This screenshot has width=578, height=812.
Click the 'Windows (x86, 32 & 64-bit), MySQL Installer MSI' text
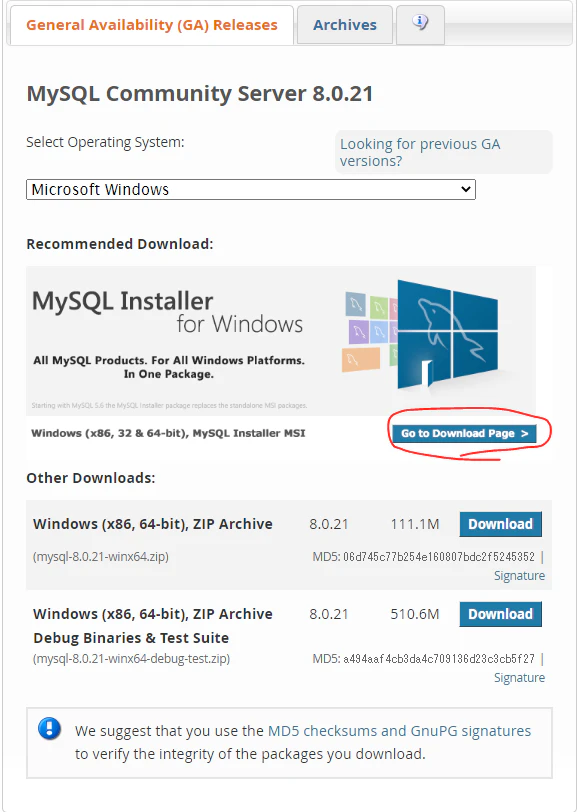pos(168,433)
